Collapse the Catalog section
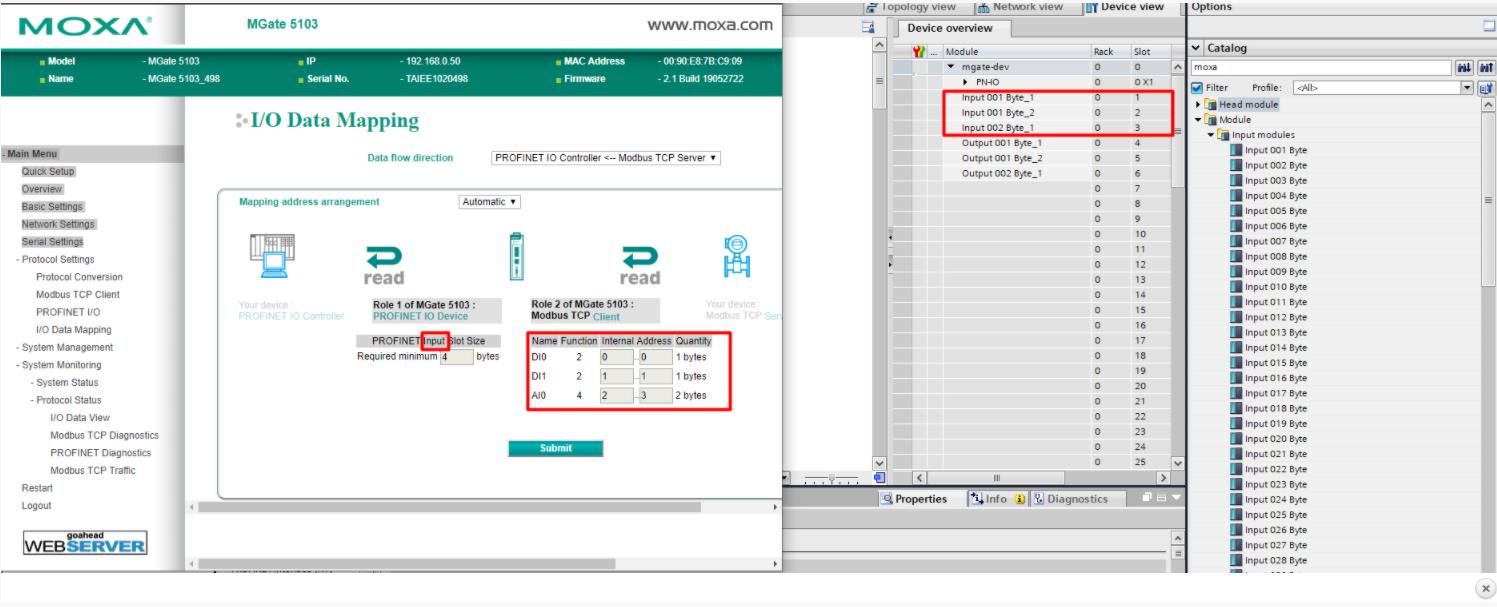The width and height of the screenshot is (1497, 607). [1196, 48]
